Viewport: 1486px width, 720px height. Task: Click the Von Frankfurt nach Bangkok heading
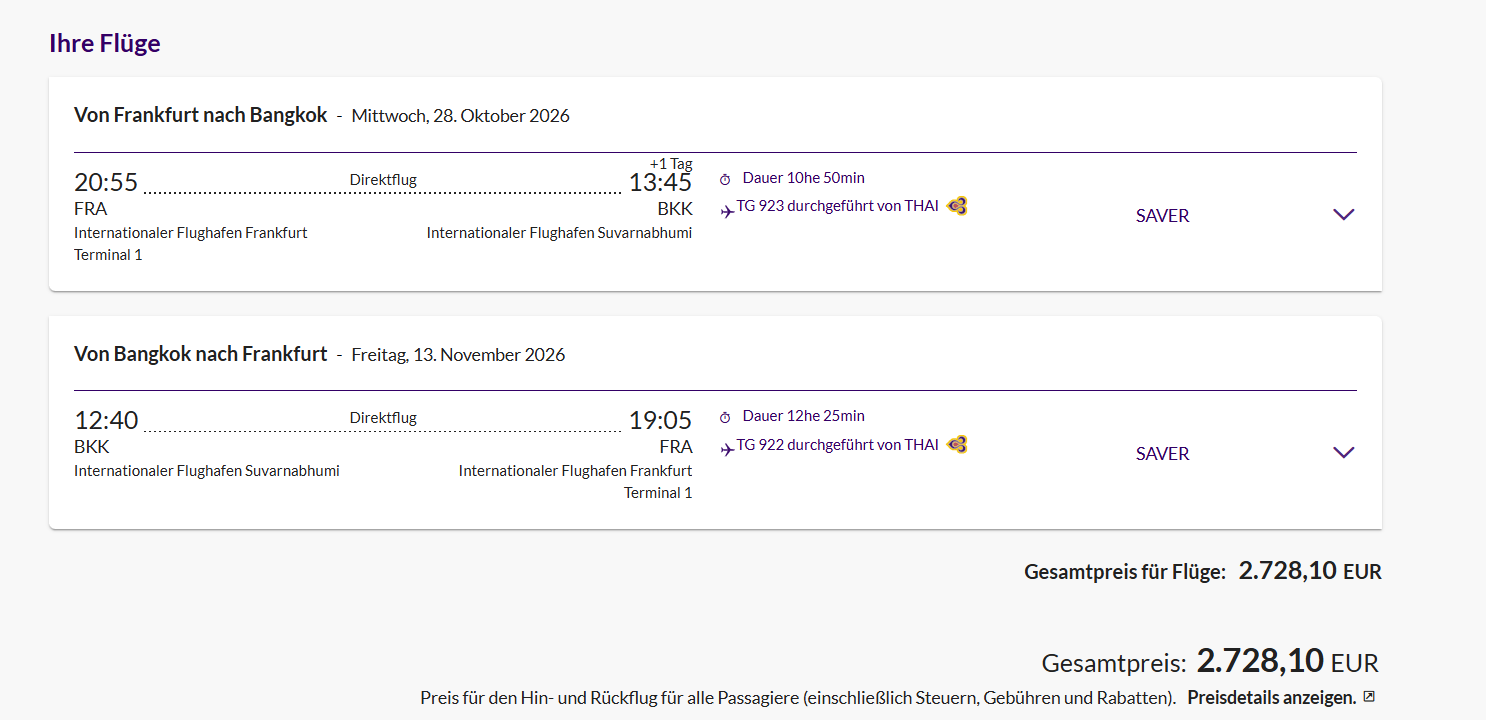click(x=200, y=115)
